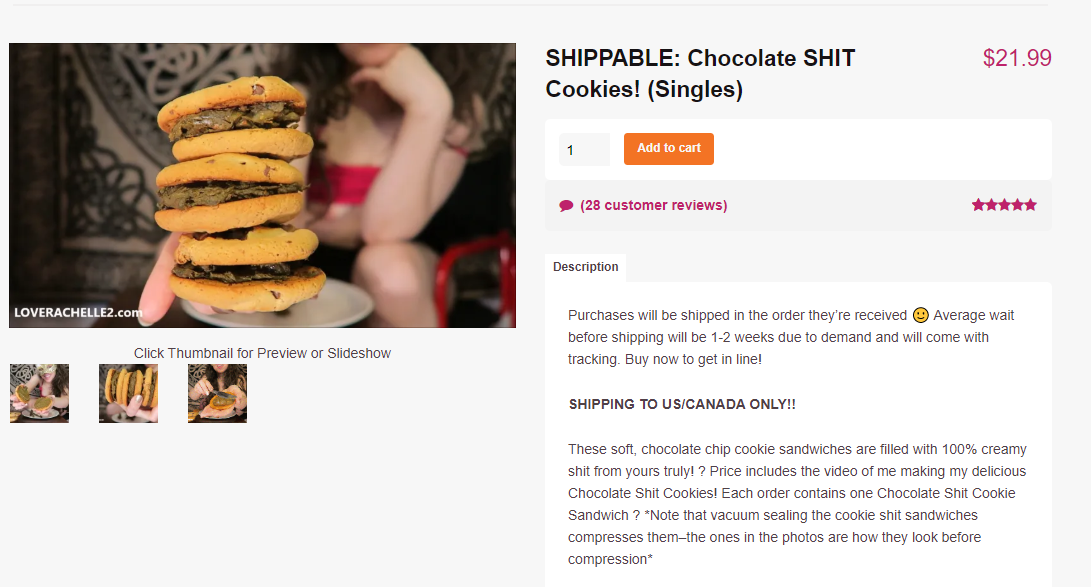Click the 'These soft, chocolate chip' paragraph
The image size is (1091, 587).
(797, 504)
